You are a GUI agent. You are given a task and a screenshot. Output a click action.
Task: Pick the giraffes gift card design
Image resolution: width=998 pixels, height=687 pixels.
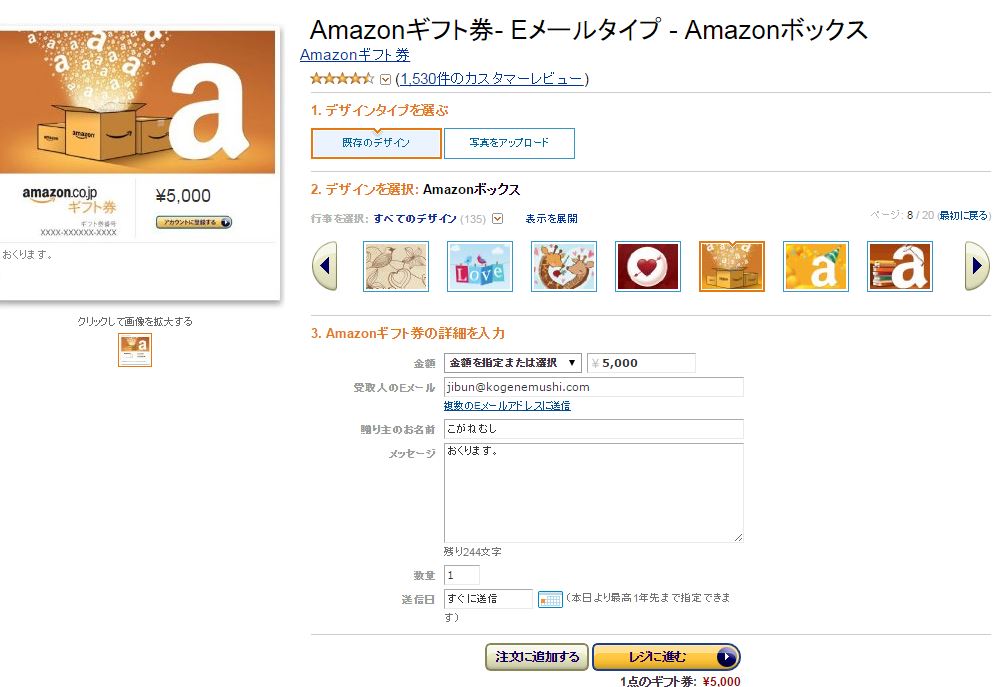click(x=564, y=266)
